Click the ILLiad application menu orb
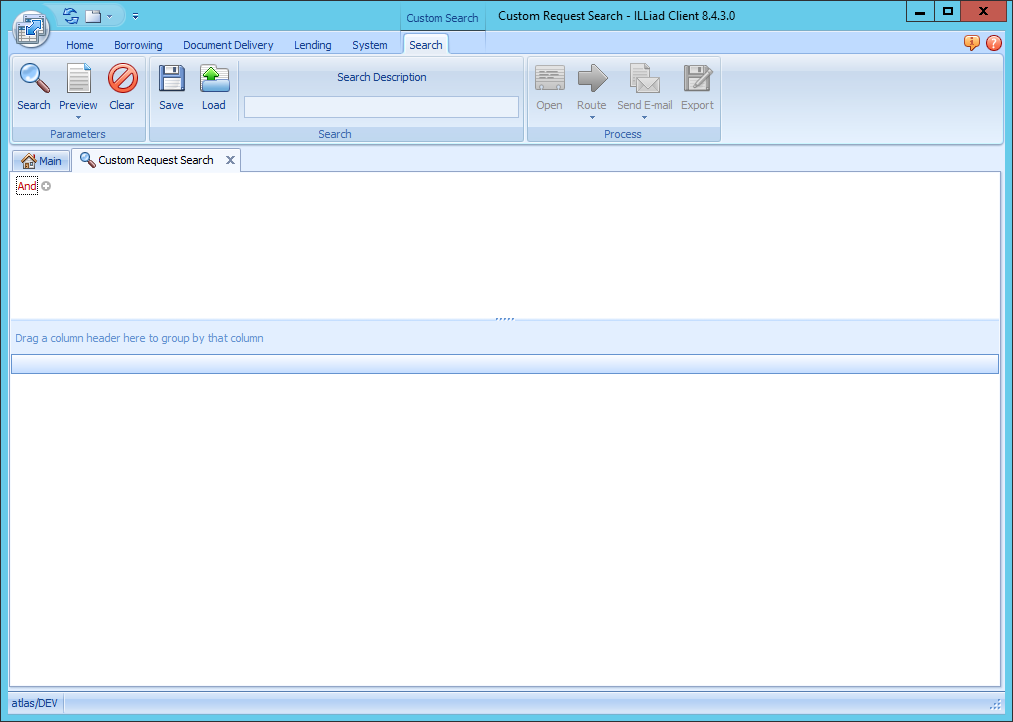The image size is (1013, 722). pos(30,29)
